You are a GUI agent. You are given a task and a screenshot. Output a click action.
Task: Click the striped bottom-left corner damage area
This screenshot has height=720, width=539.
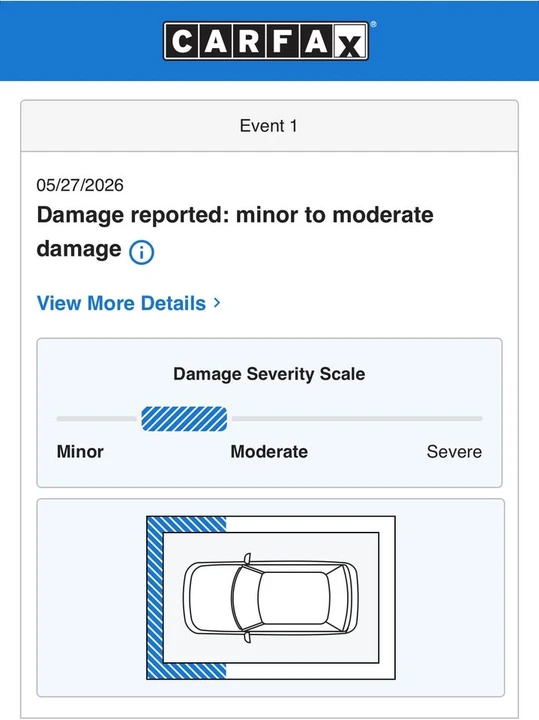(186, 671)
